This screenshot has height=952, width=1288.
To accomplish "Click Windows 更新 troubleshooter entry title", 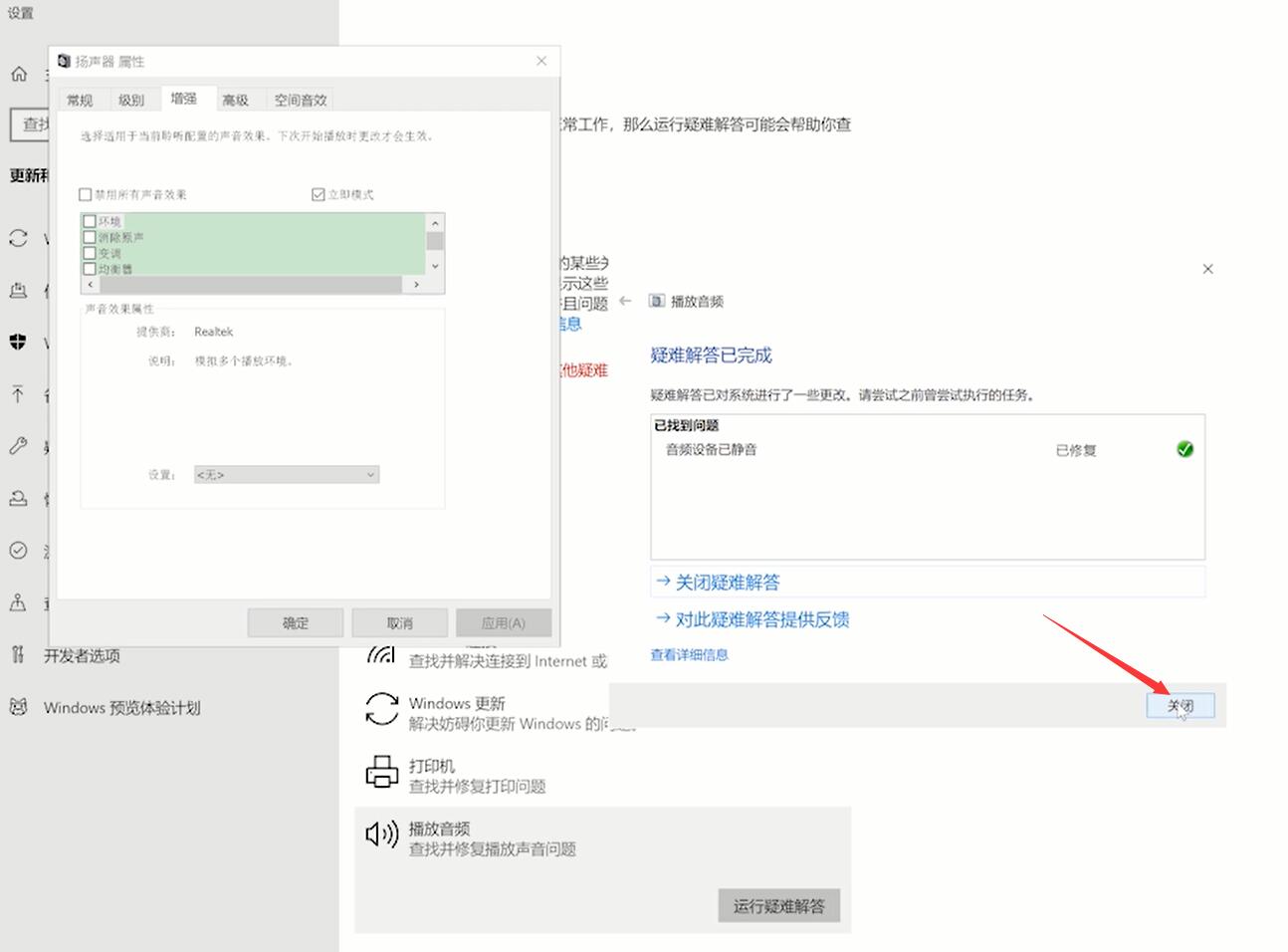I will pos(457,703).
